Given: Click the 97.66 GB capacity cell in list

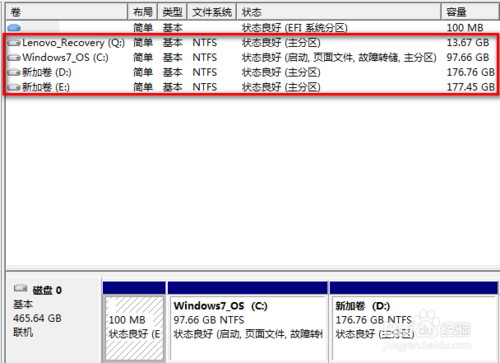Looking at the screenshot, I should (468, 57).
